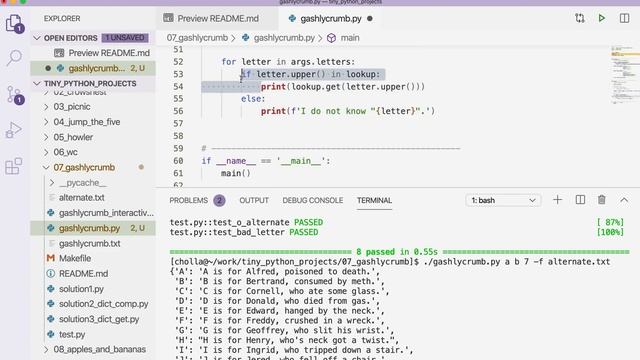Open the Extensions view icon
Screen dimensions: 640x360
13,166
